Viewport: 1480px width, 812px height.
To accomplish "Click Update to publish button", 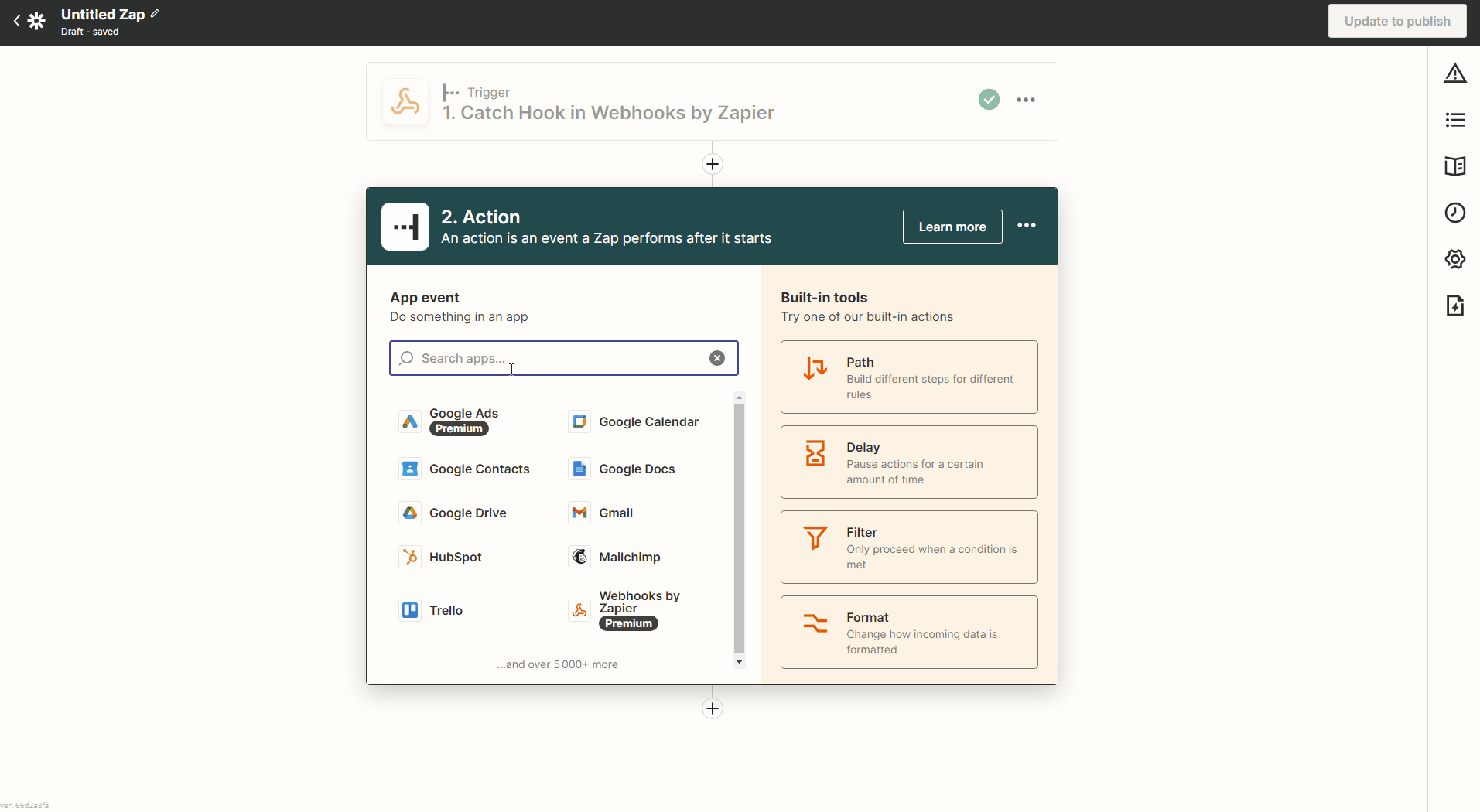I will click(x=1397, y=21).
